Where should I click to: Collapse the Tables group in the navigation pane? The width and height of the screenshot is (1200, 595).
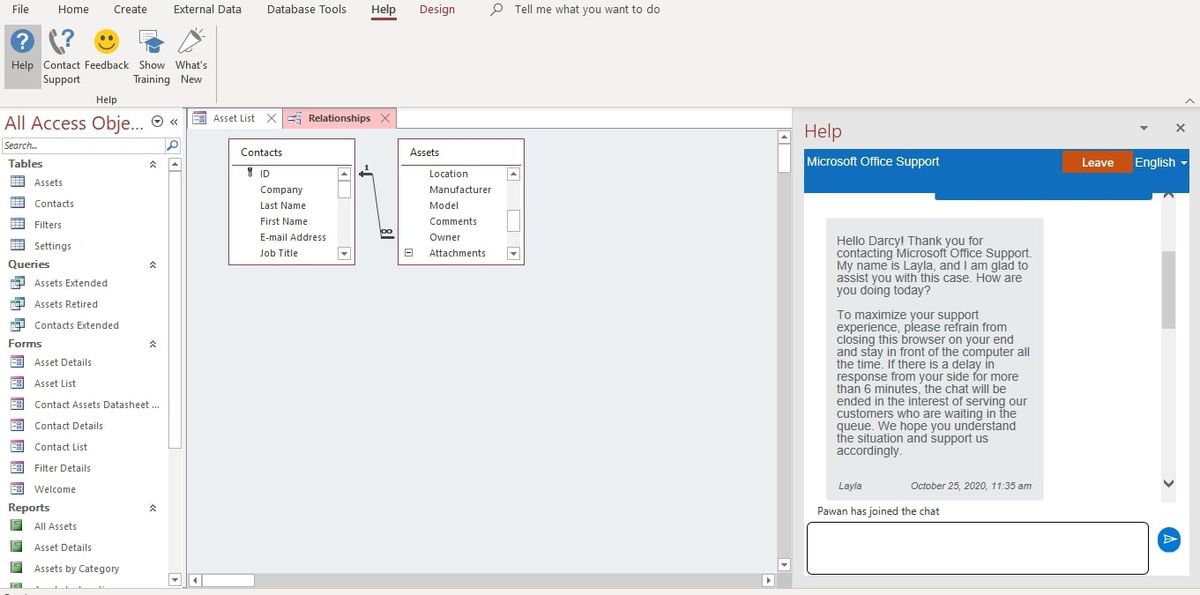tap(153, 164)
